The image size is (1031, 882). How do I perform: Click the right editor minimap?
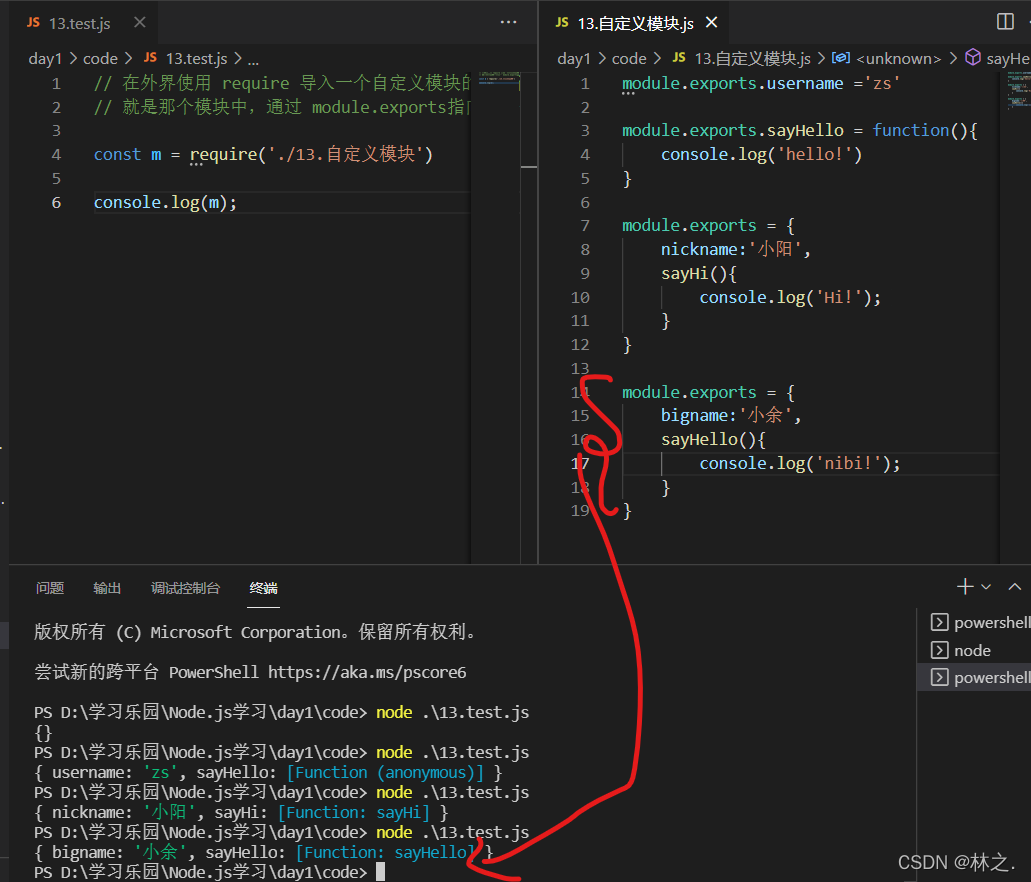click(1018, 91)
